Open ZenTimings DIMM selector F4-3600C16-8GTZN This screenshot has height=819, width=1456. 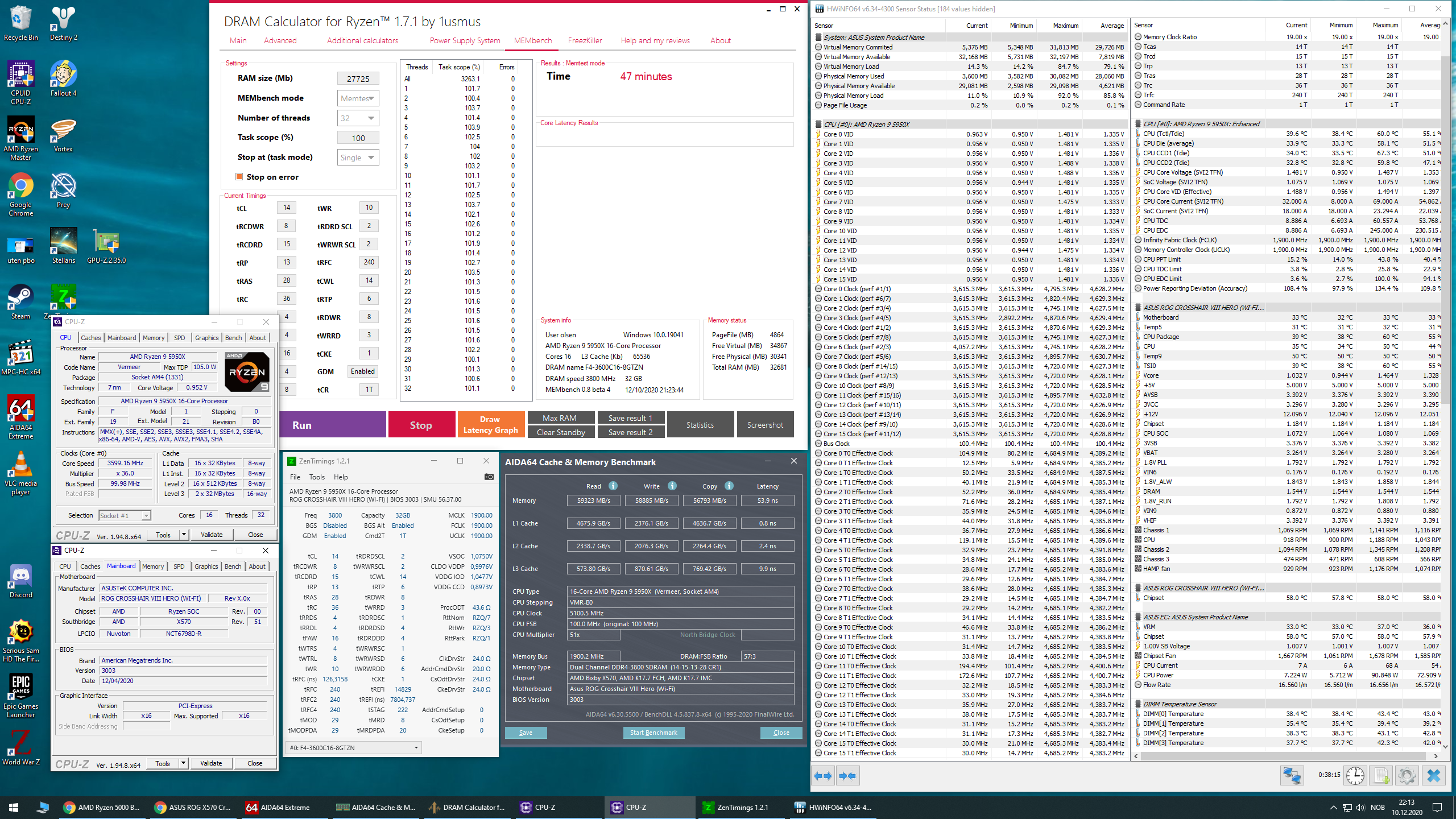(354, 747)
